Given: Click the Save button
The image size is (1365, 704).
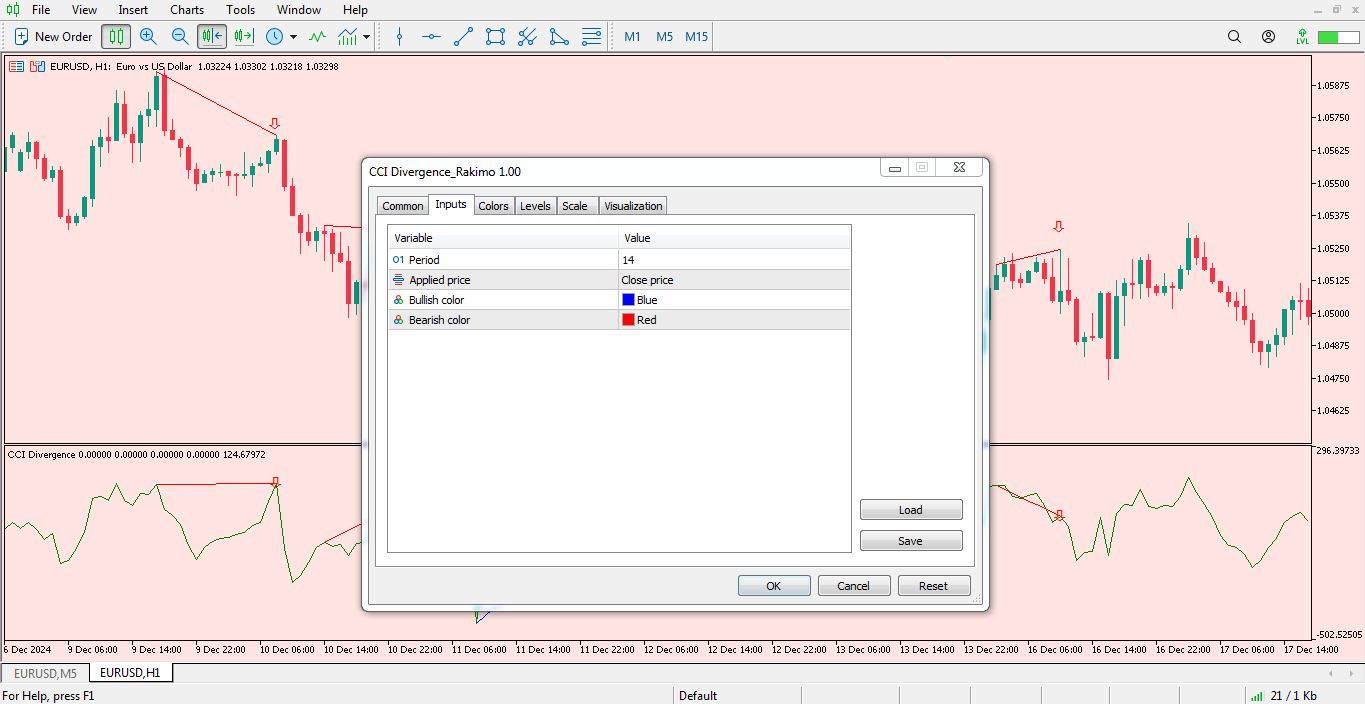Looking at the screenshot, I should [x=911, y=541].
